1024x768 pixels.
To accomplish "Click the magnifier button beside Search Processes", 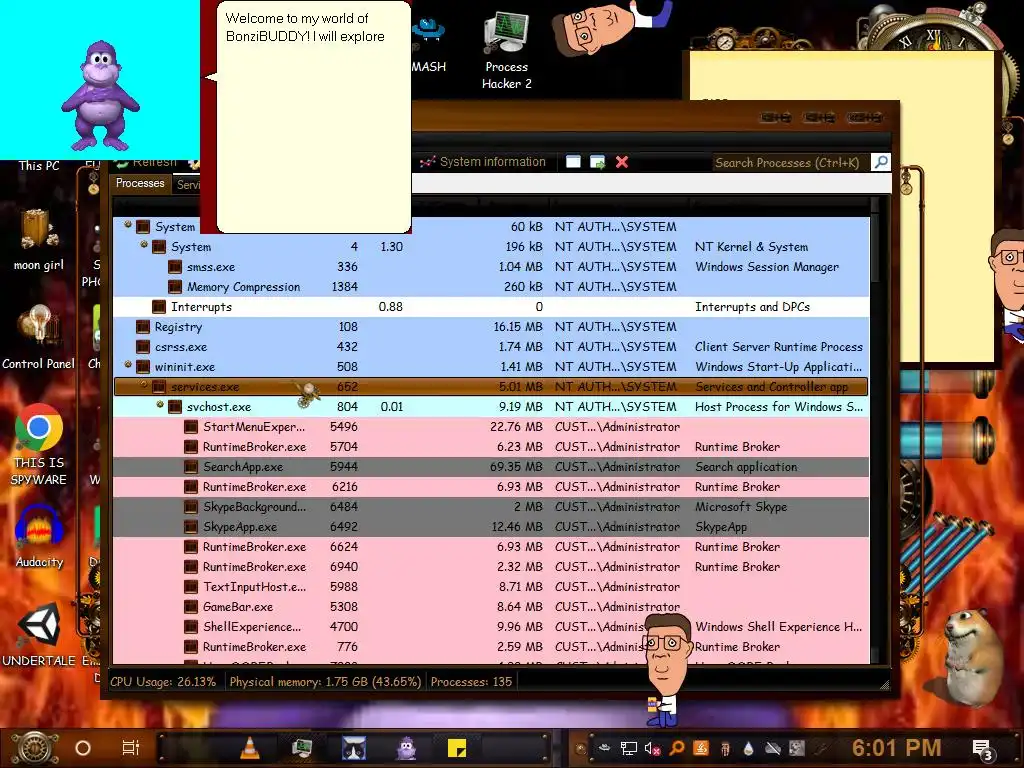I will coord(880,162).
